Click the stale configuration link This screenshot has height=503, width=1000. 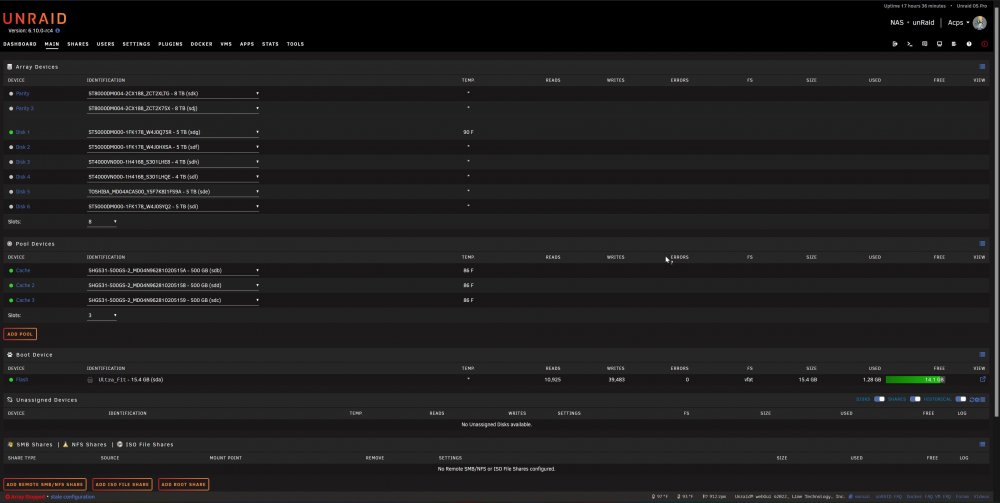click(72, 497)
